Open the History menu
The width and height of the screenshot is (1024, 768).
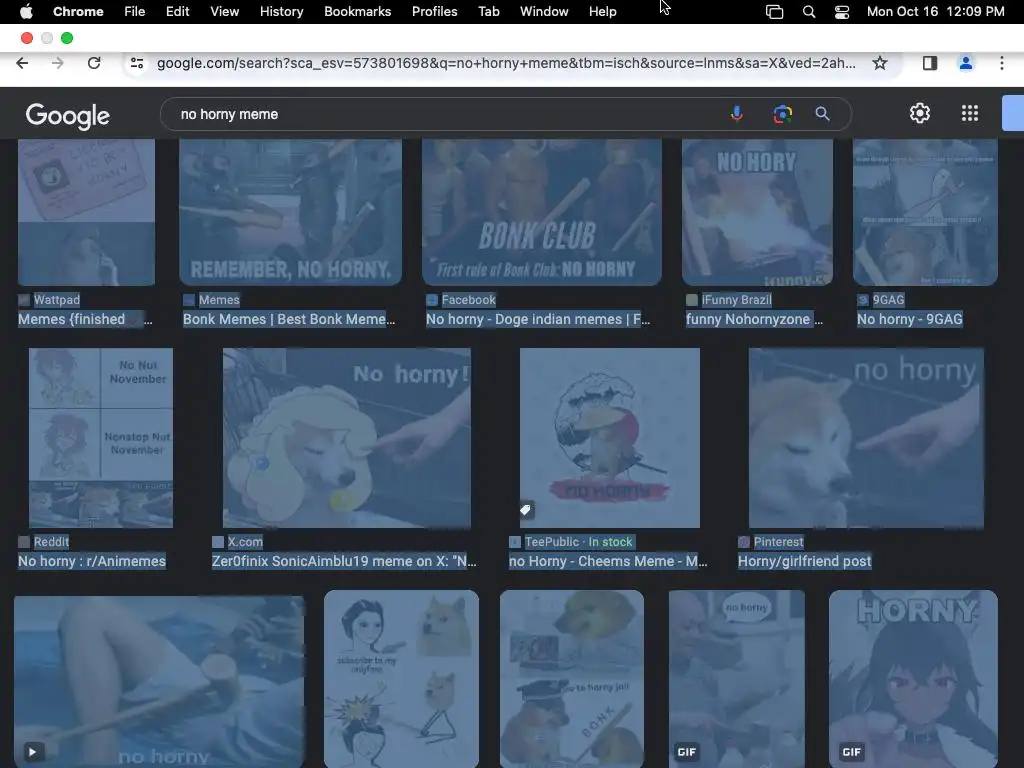tap(281, 11)
